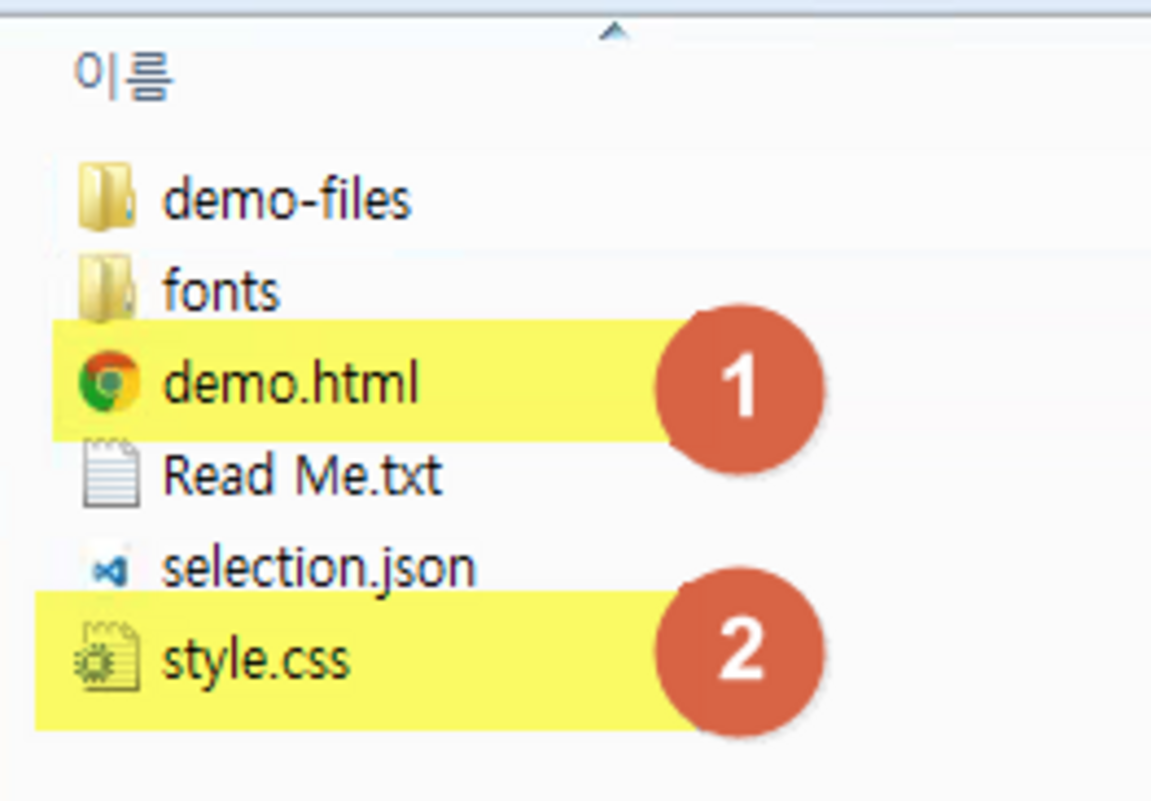Click yellow highlight right of style.css text
This screenshot has width=1151, height=801.
tap(500, 661)
